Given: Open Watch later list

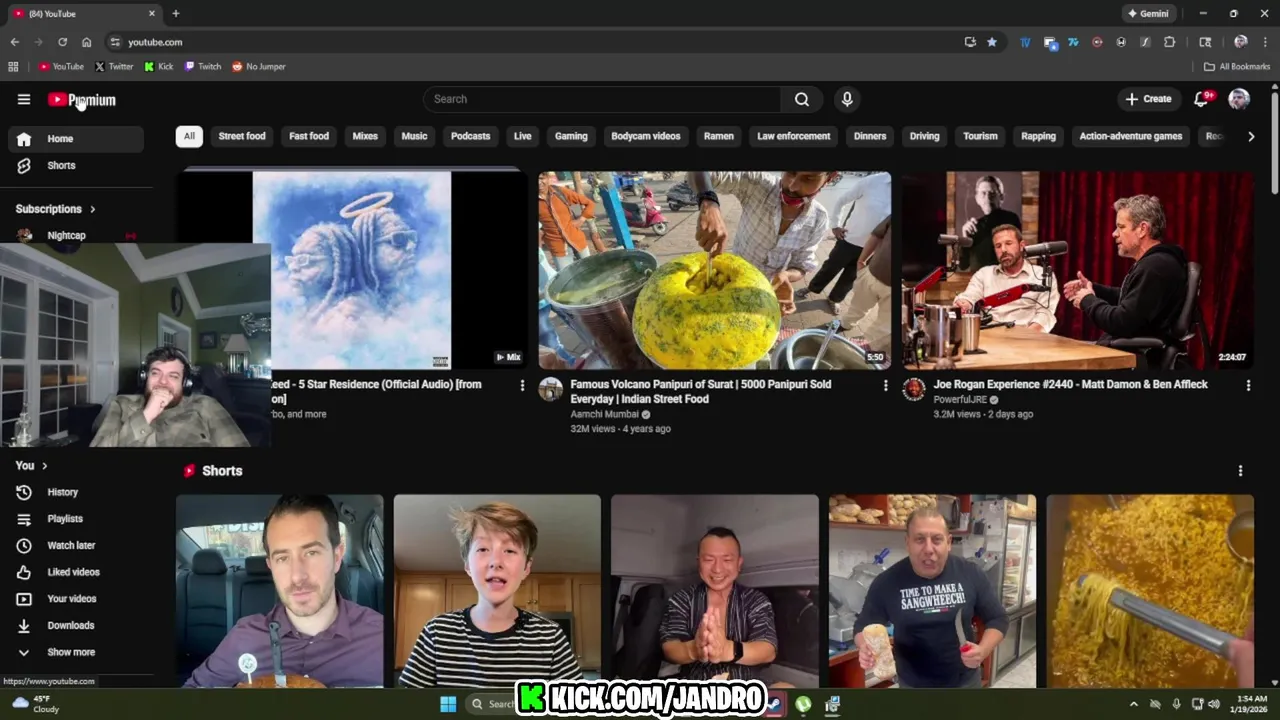Looking at the screenshot, I should pyautogui.click(x=76, y=545).
